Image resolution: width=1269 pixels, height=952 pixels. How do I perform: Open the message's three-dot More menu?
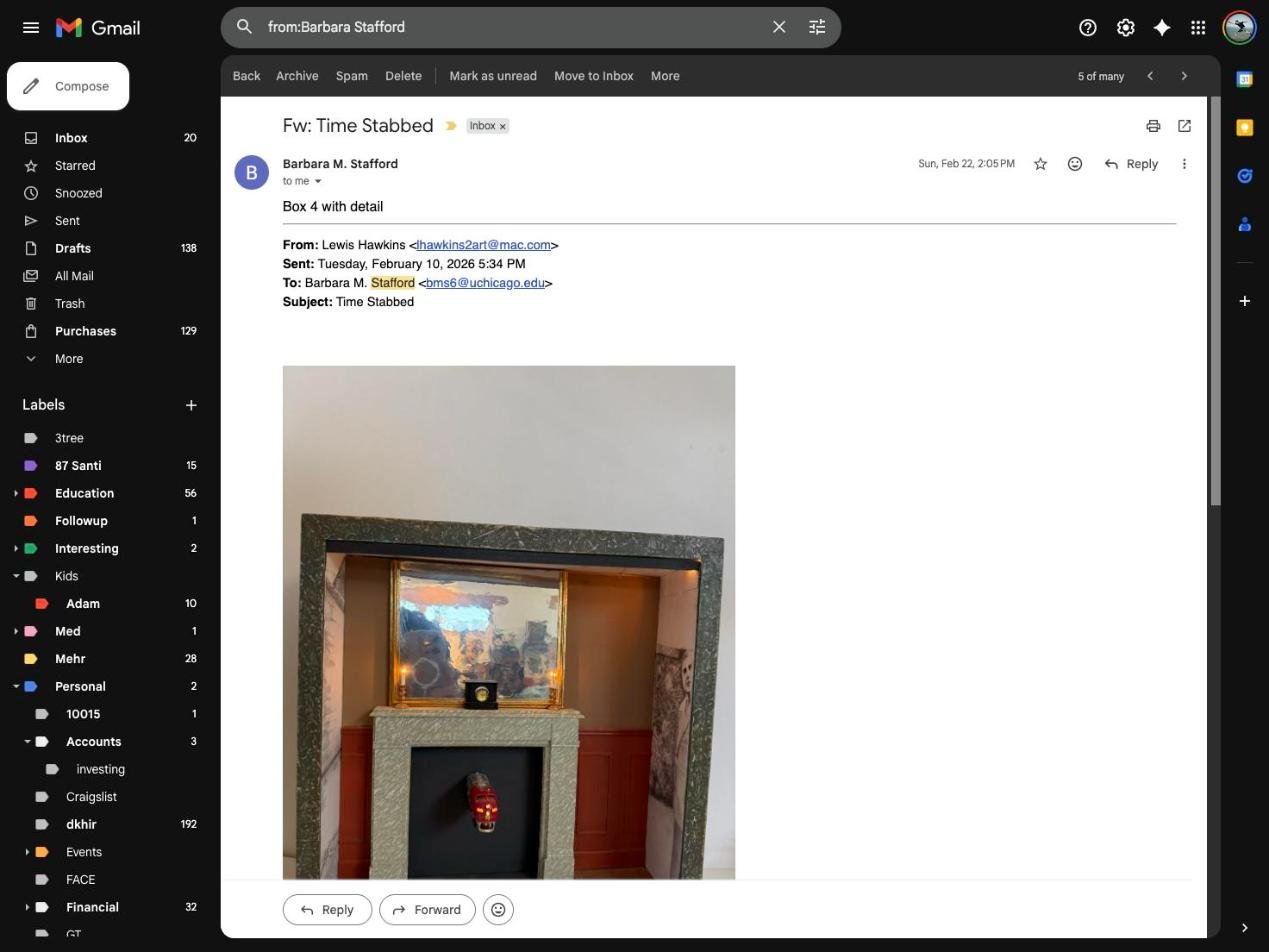coord(1184,164)
